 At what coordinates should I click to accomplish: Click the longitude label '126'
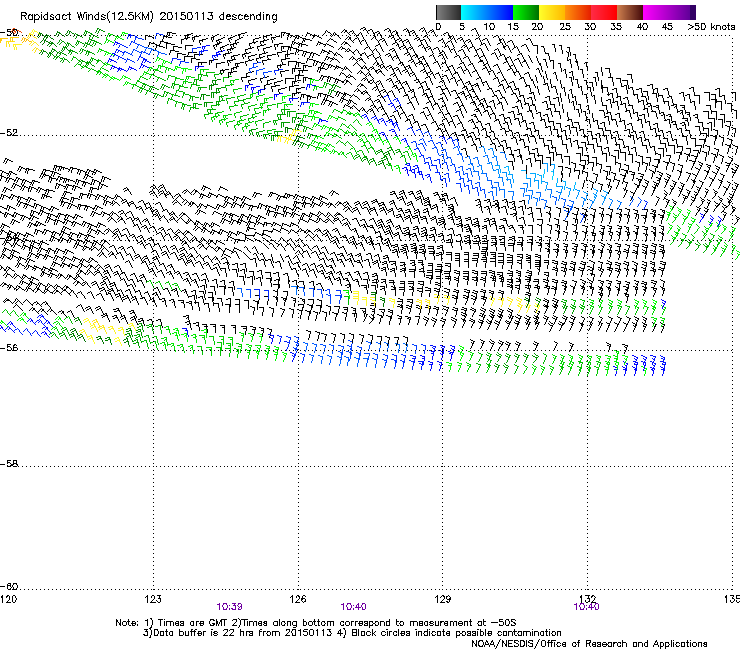(298, 599)
